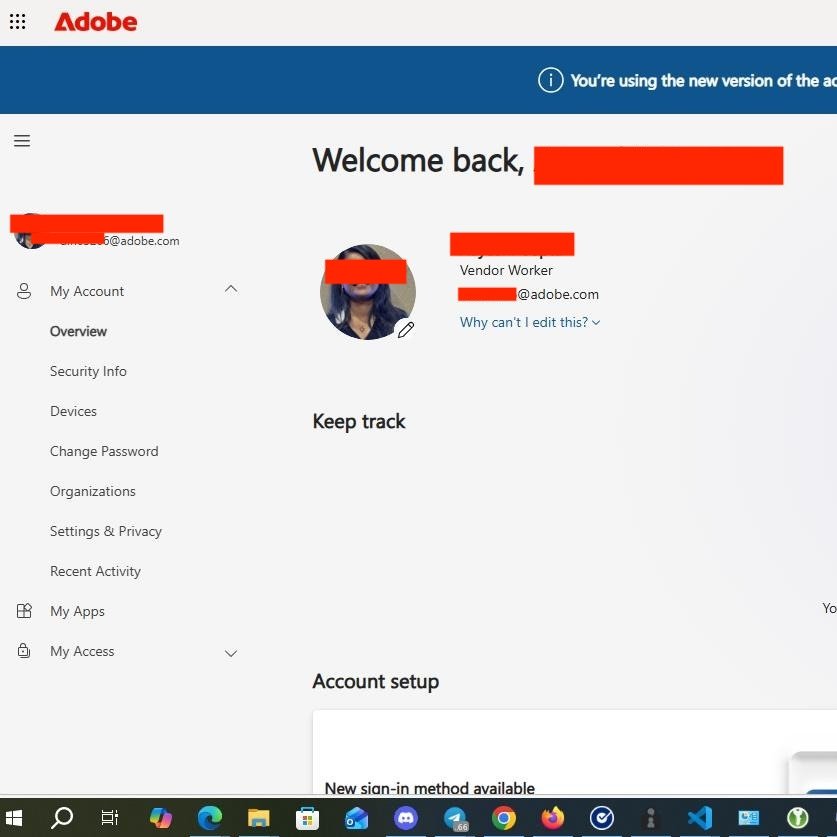Open Microsoft Edge from the taskbar
837x837 pixels.
point(209,818)
